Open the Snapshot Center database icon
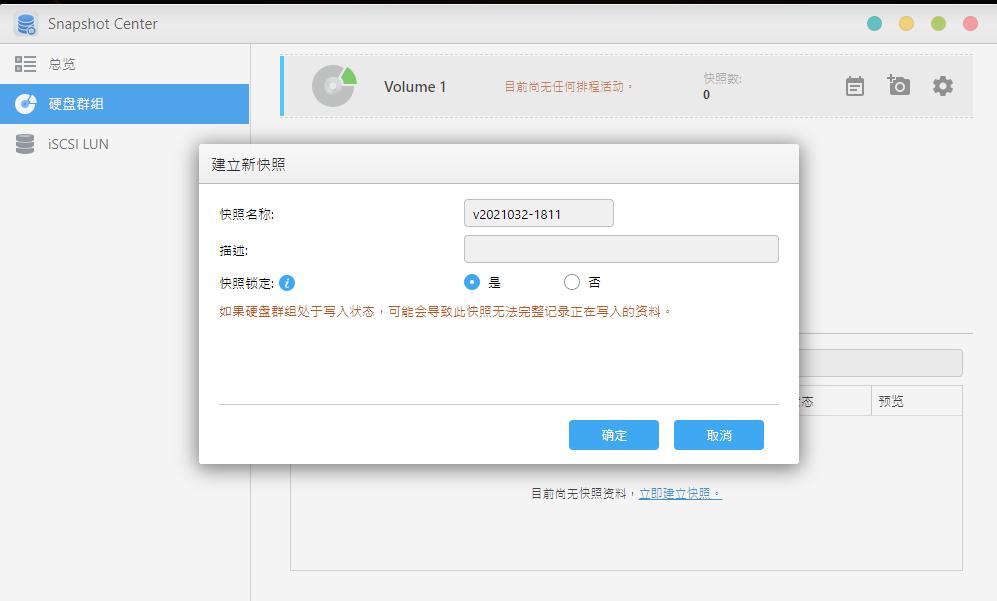 pyautogui.click(x=25, y=24)
